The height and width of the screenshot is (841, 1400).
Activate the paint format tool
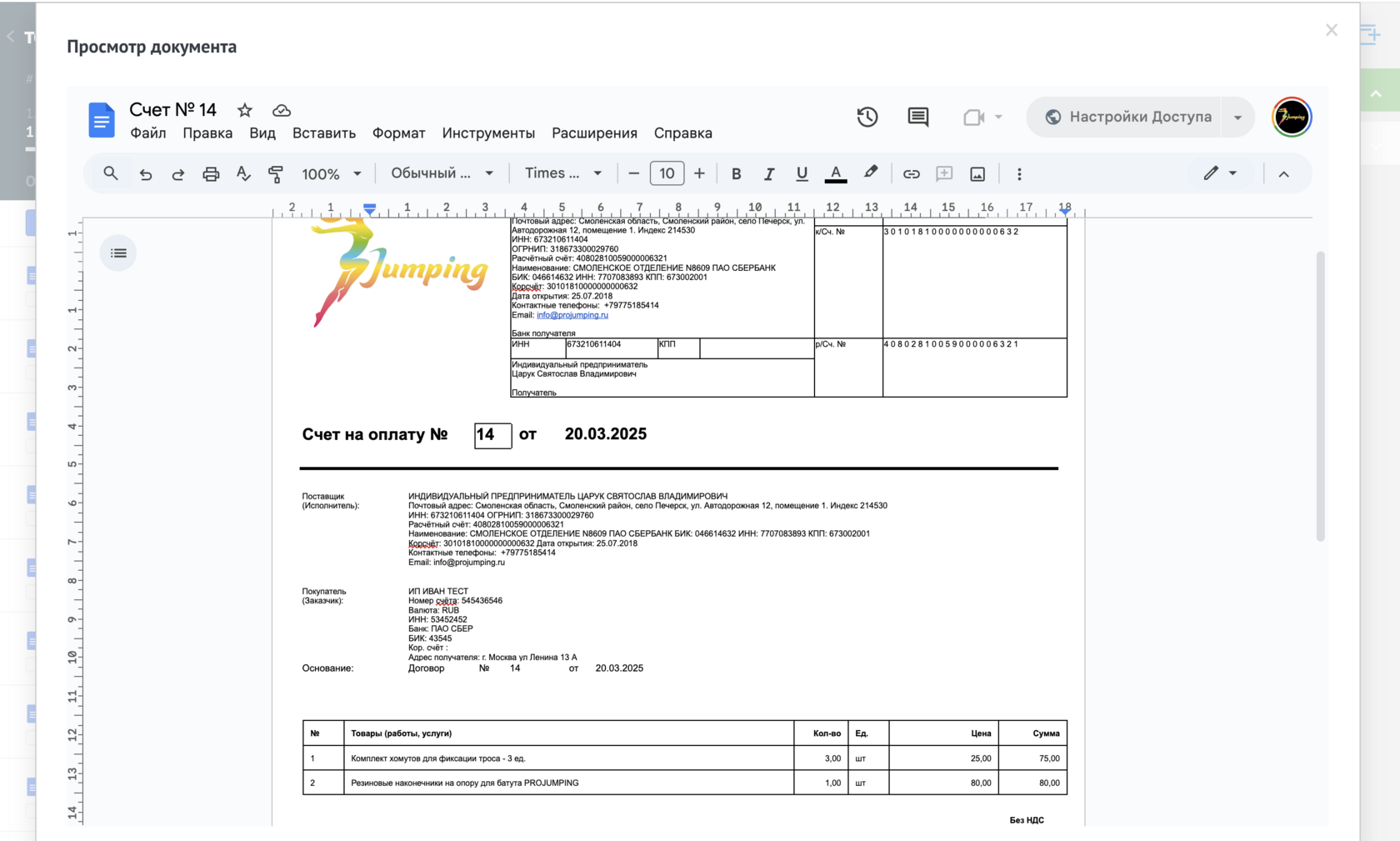pos(276,173)
